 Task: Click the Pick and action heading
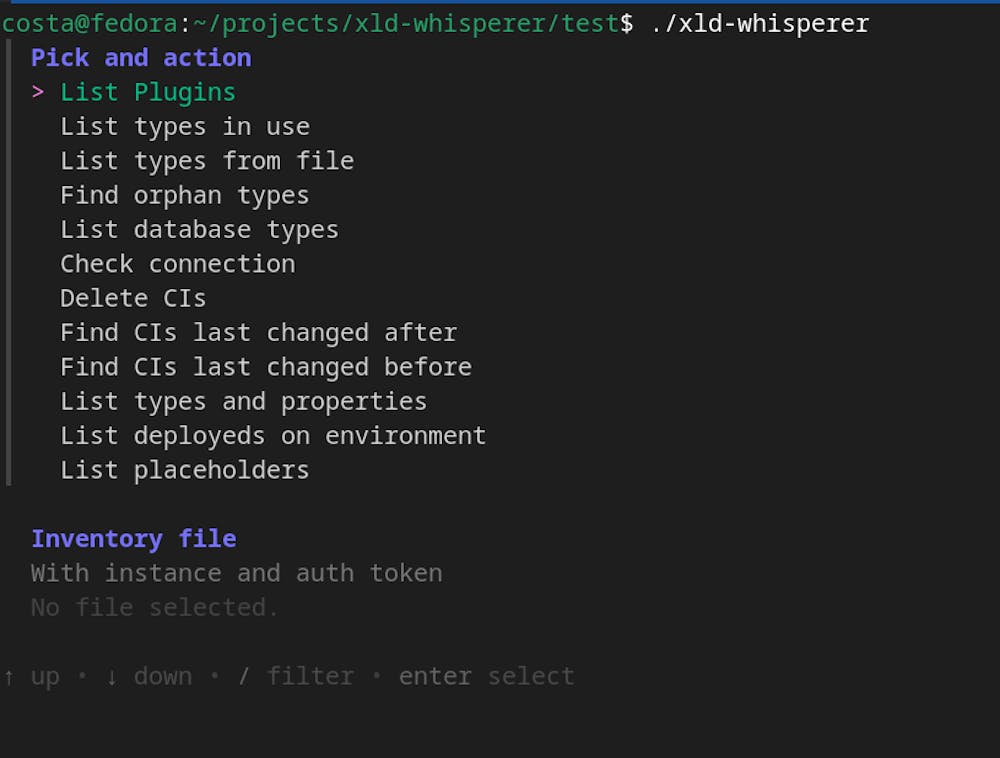(141, 57)
